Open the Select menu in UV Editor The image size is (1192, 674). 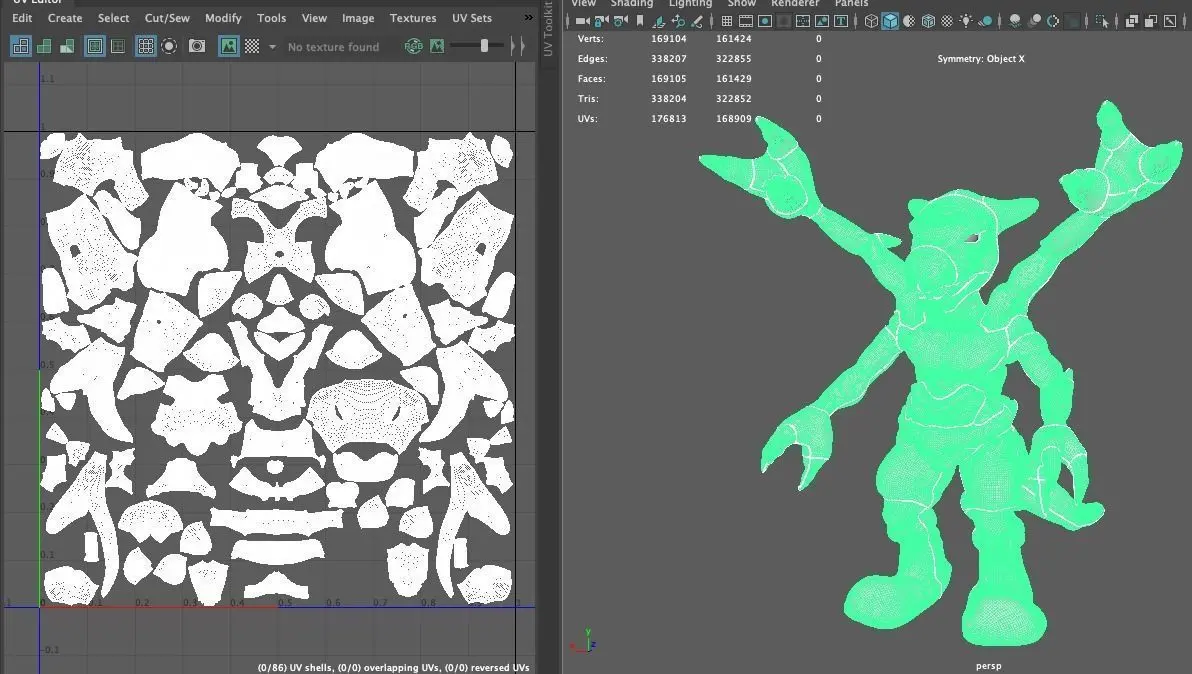coord(113,17)
